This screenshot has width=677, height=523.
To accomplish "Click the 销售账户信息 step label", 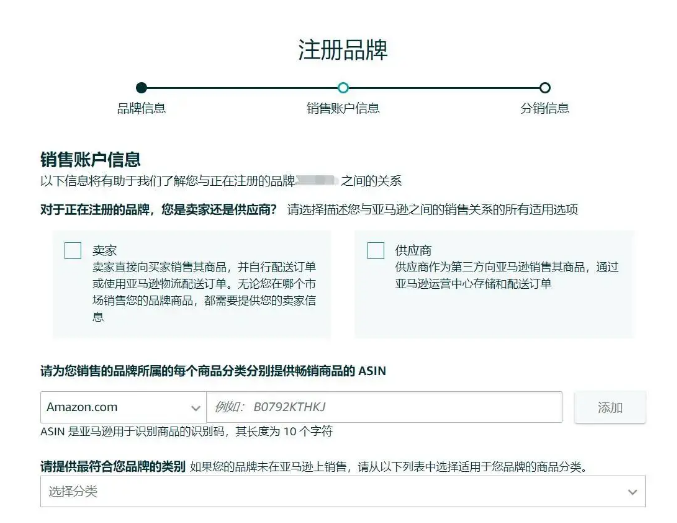I will pyautogui.click(x=343, y=108).
